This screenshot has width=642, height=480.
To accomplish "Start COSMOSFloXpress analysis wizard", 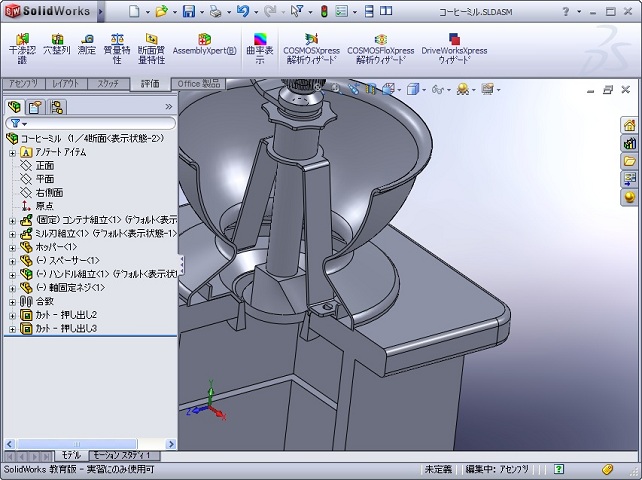I will coord(381,49).
